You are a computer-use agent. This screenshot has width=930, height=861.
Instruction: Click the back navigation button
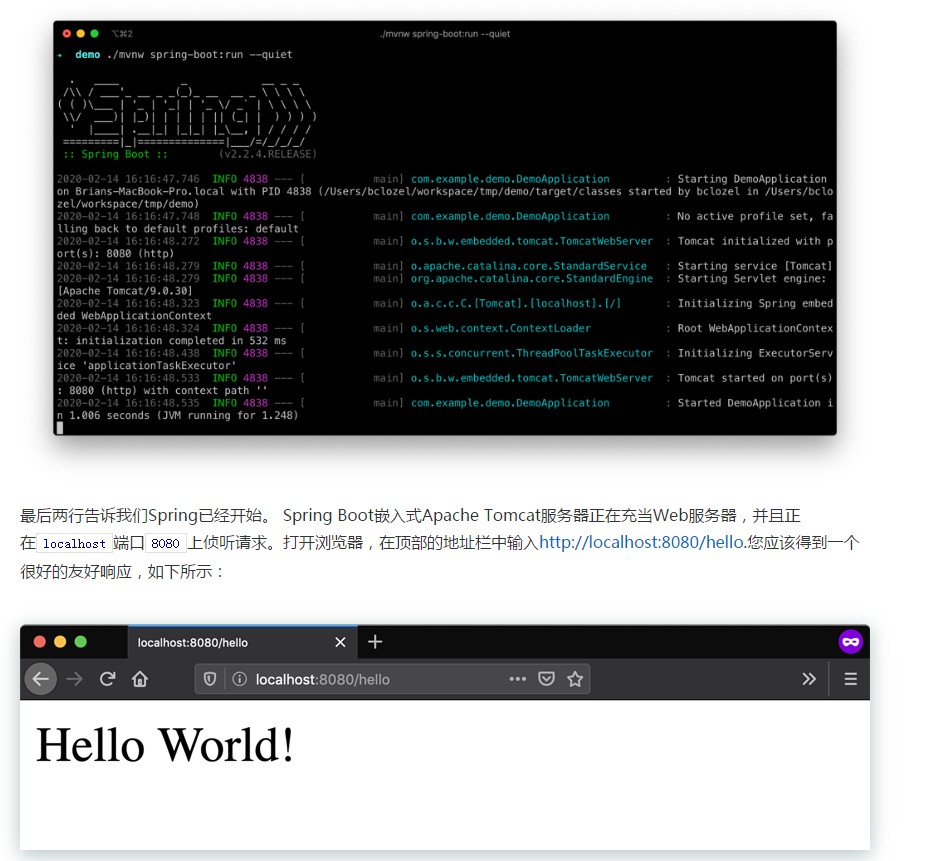pyautogui.click(x=41, y=679)
